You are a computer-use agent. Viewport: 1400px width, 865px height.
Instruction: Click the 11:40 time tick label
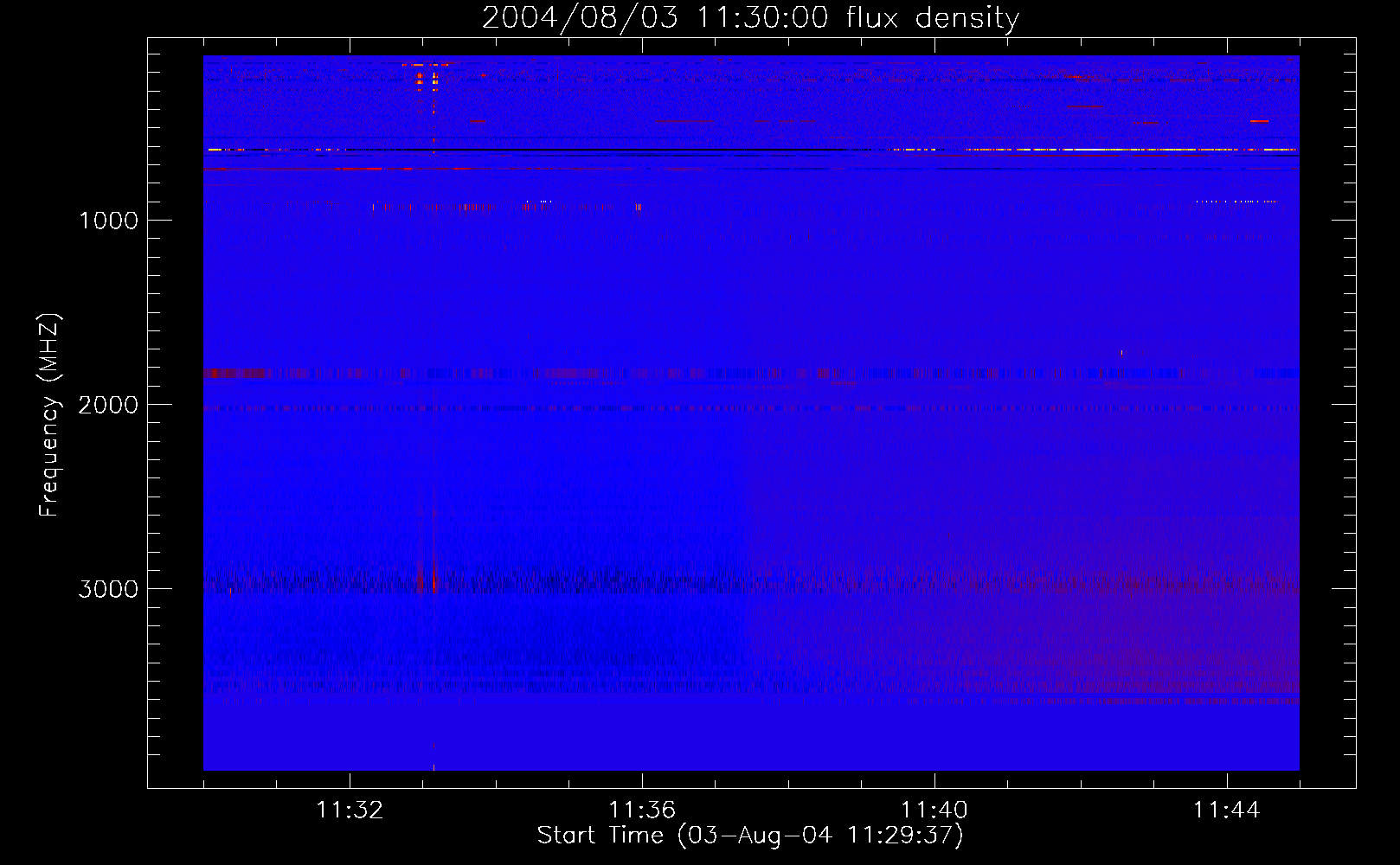click(934, 811)
